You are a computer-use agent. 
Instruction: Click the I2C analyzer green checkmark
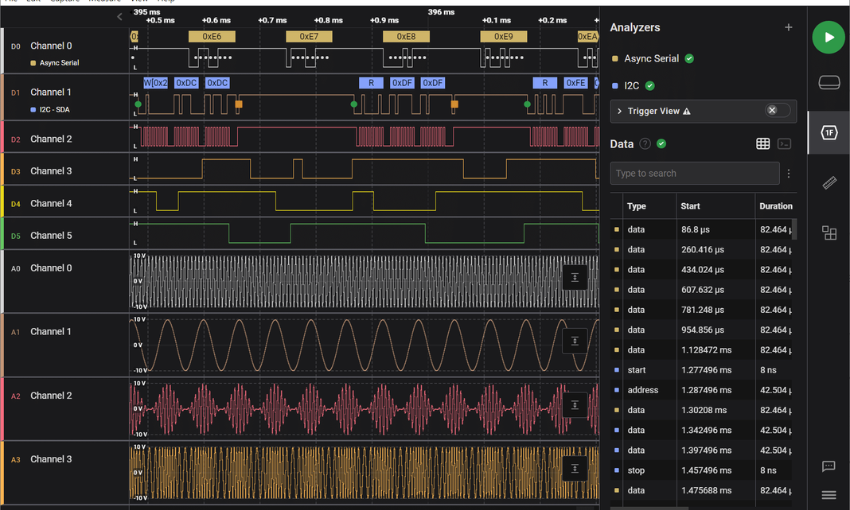tap(650, 86)
